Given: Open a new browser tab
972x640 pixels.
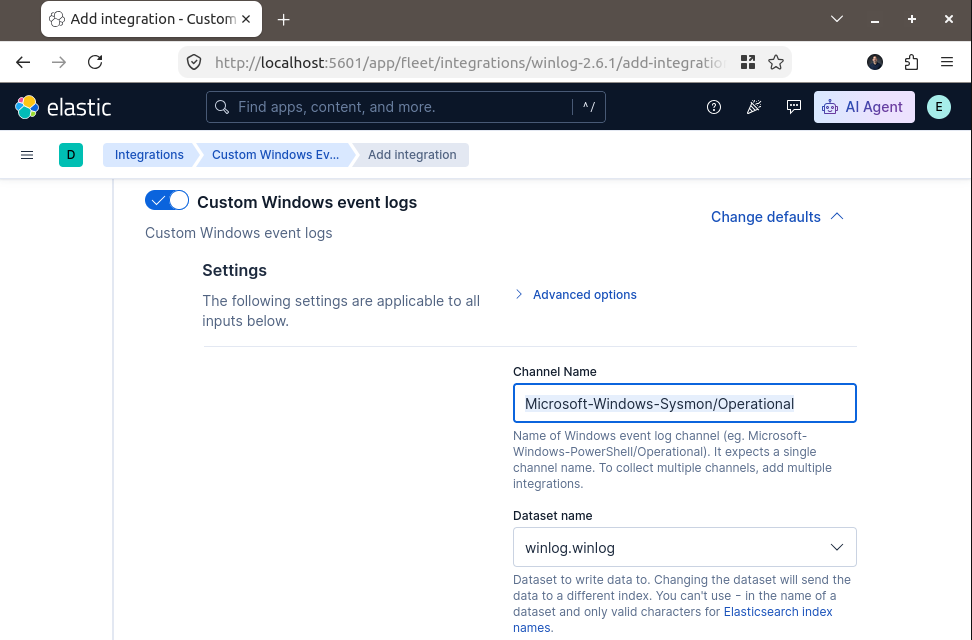Looking at the screenshot, I should (x=283, y=20).
